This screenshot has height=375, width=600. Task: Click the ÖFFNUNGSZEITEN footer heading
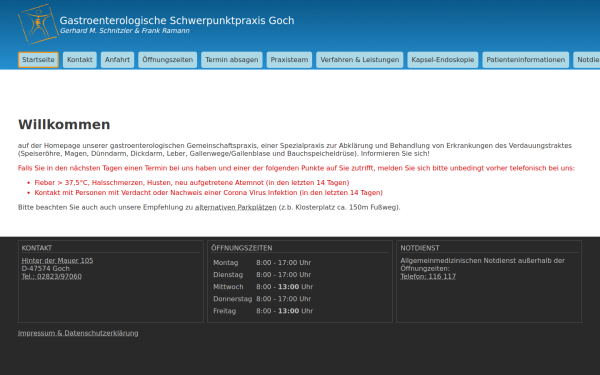[242, 248]
